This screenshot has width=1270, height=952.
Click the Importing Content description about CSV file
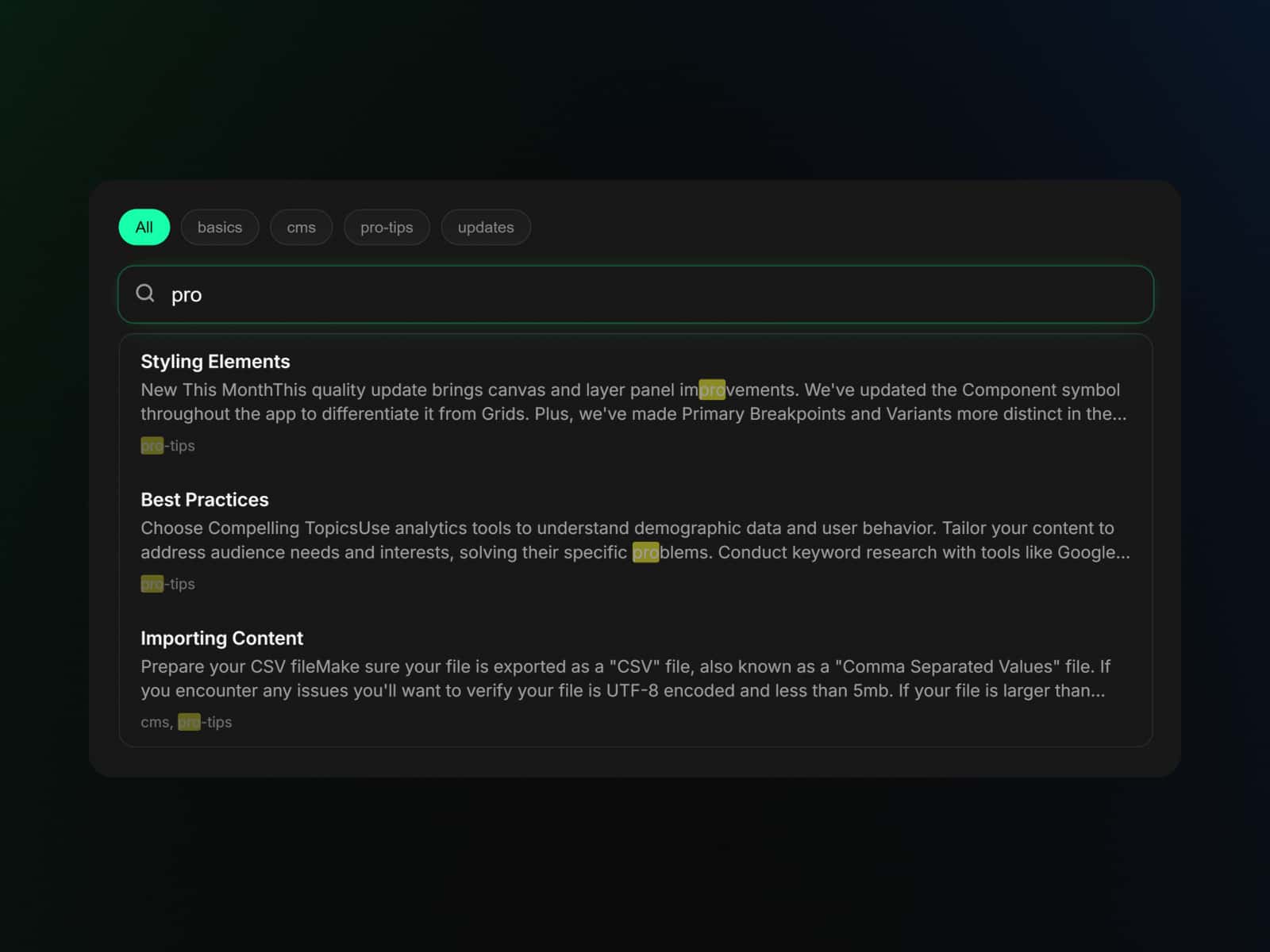coord(625,678)
